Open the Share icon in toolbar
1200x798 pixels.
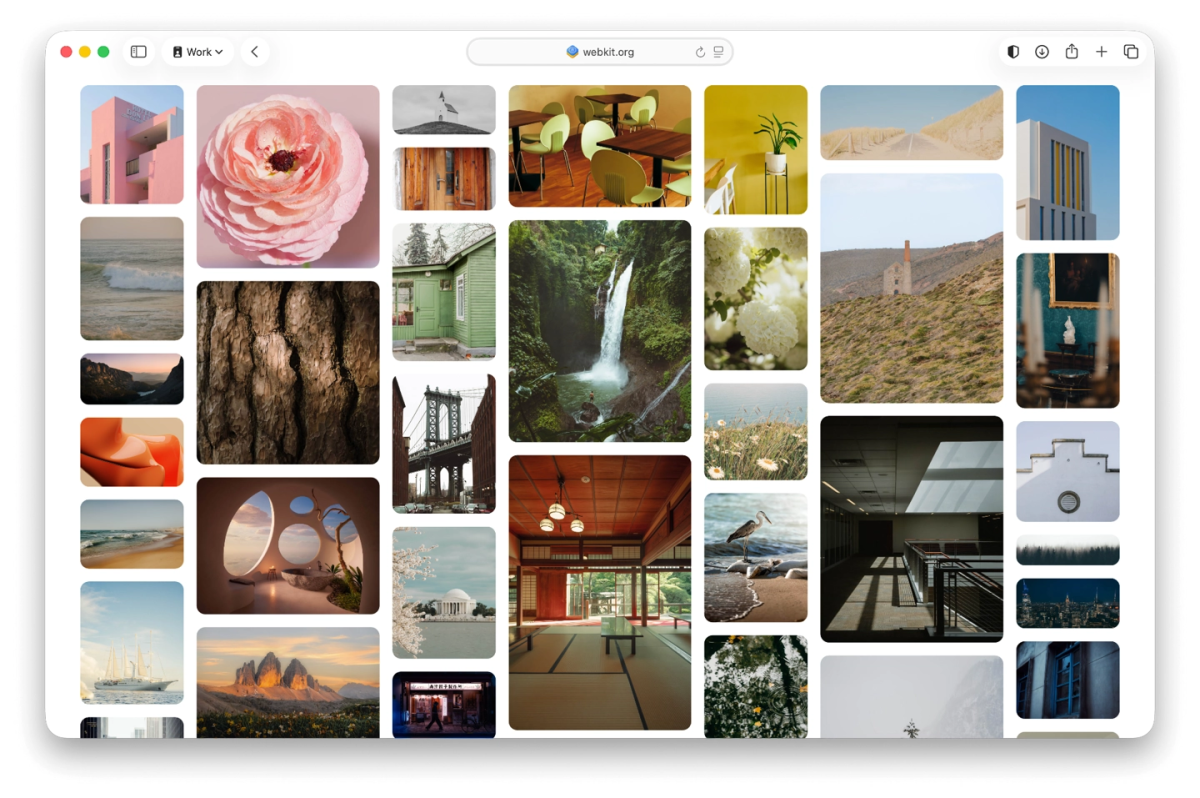click(x=1071, y=52)
